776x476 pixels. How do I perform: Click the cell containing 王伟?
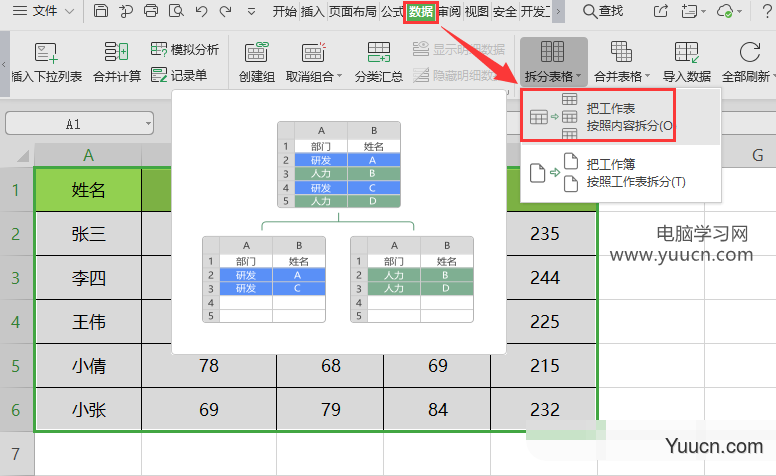tap(88, 322)
